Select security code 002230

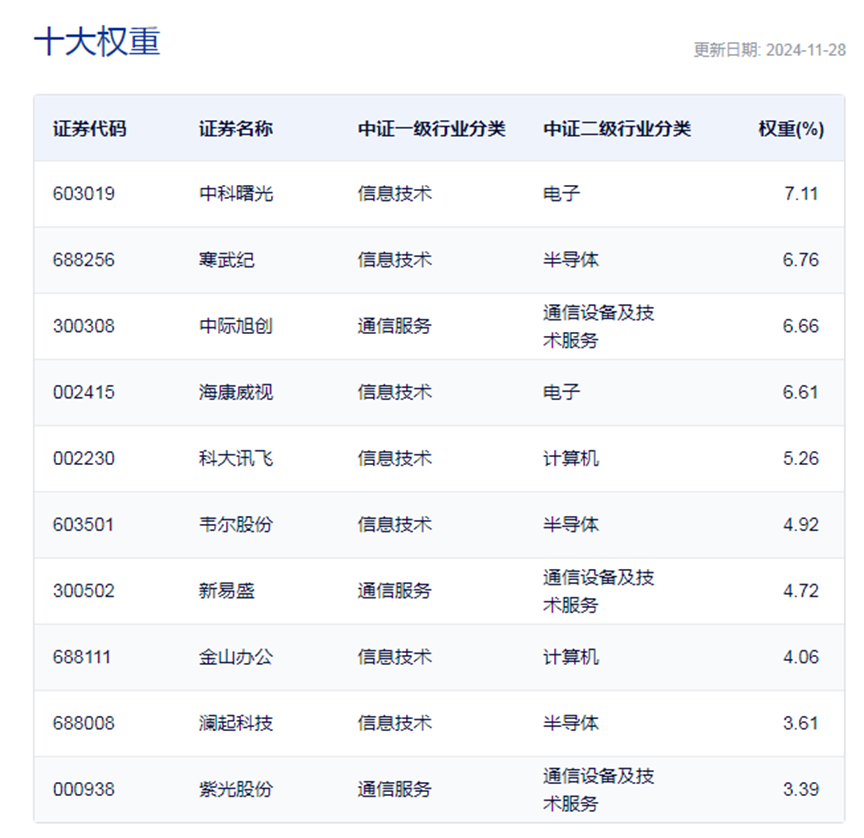click(x=84, y=458)
